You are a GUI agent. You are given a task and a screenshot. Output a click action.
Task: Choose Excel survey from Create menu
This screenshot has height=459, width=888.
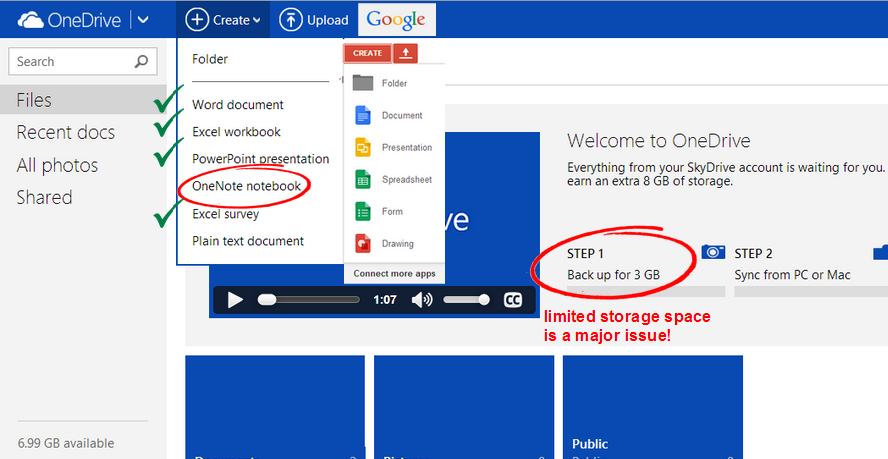coord(225,214)
